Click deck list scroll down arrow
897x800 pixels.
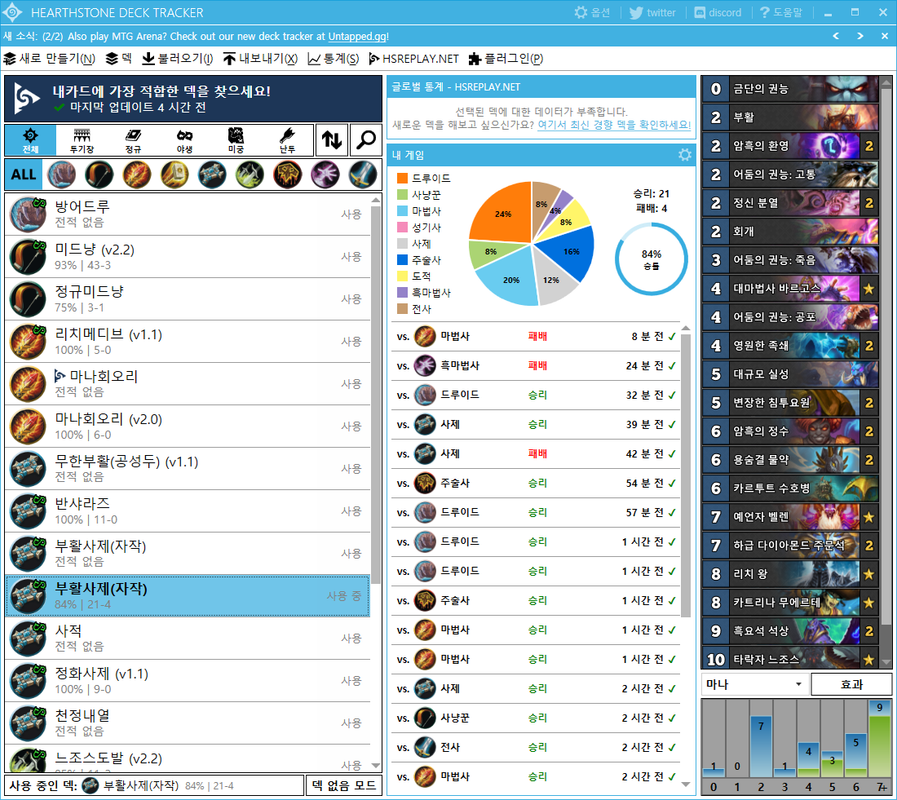tap(376, 765)
